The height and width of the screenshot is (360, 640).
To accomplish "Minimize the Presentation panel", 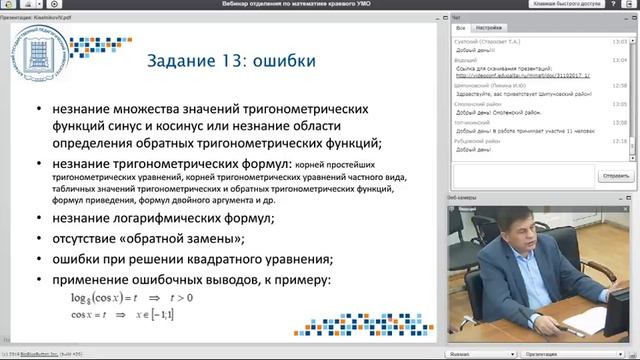I will click(x=438, y=18).
